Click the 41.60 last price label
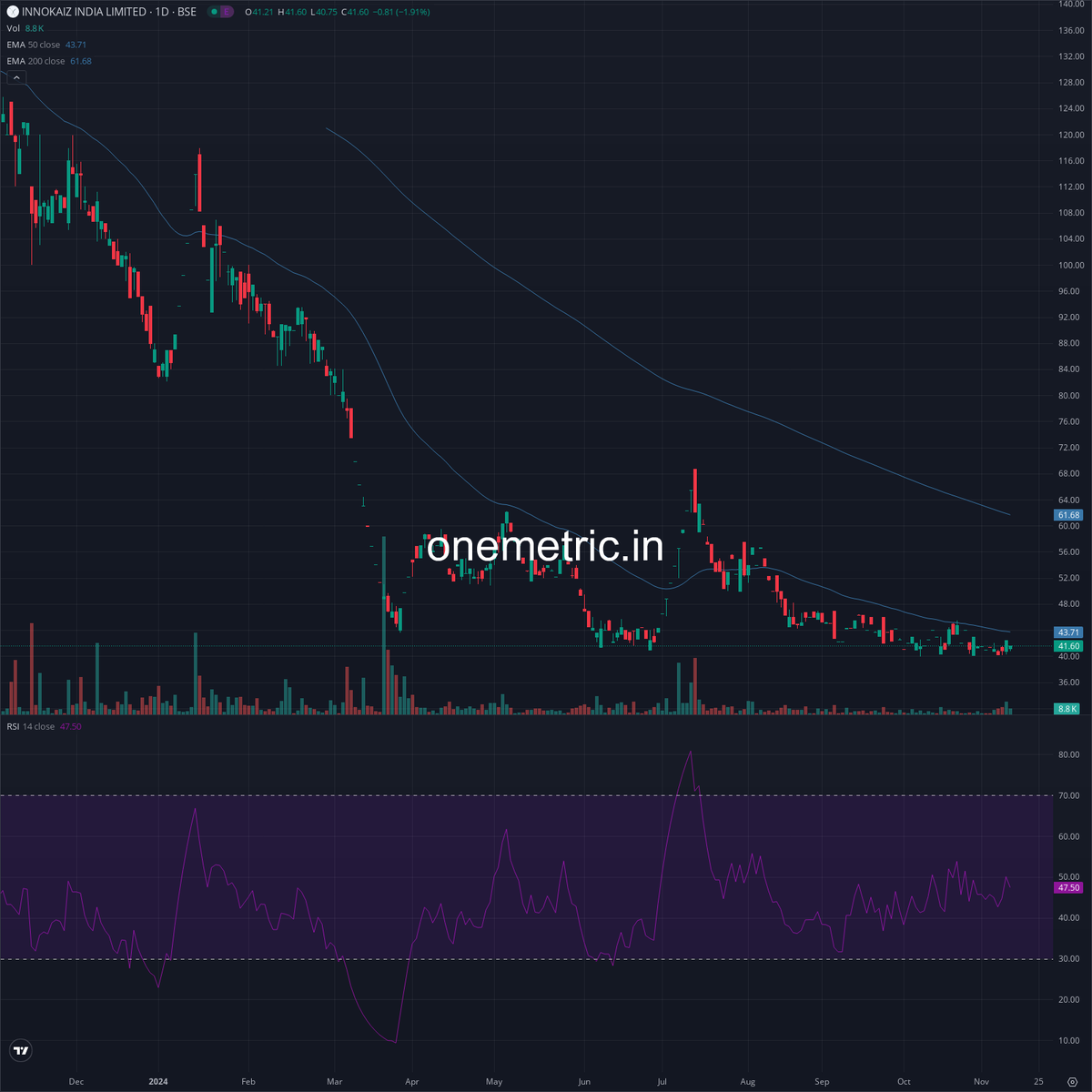This screenshot has height=1092, width=1092. click(x=1068, y=646)
